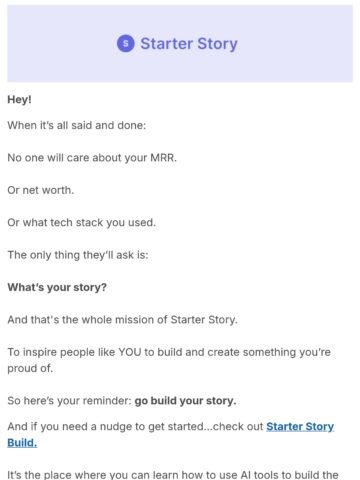This screenshot has width=360, height=480.
Task: Click the line When it's all said and done
Action: 77,125
